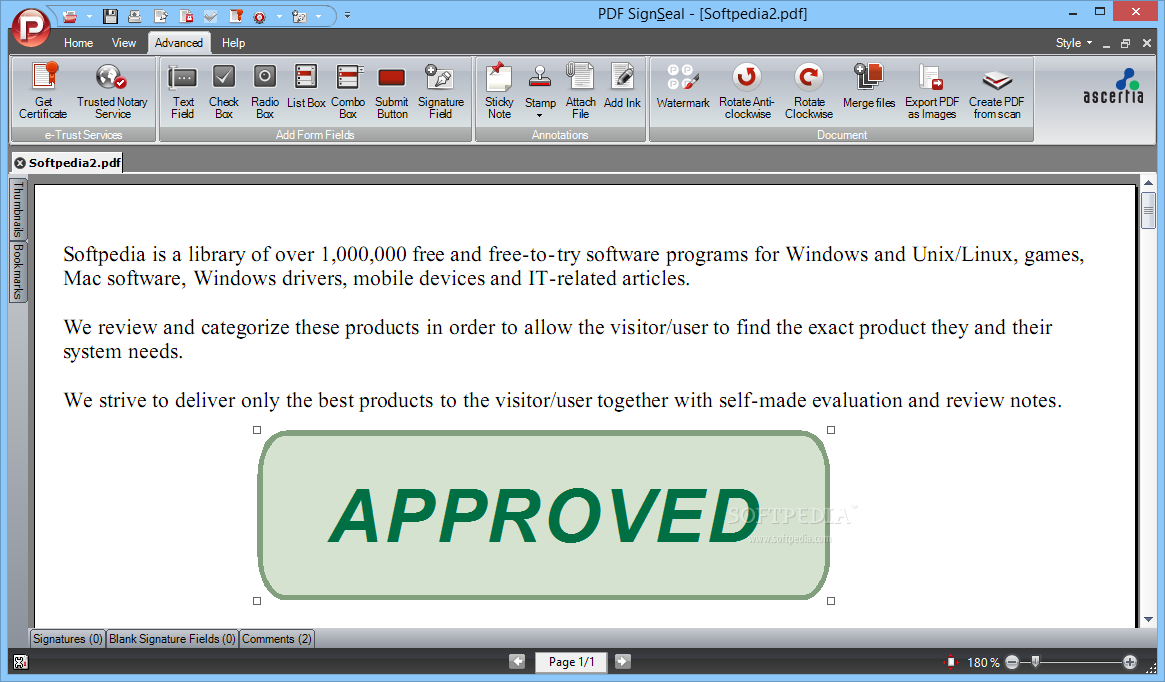Click the vertical scrollbar down arrow
Image resolution: width=1165 pixels, height=682 pixels.
tap(1149, 619)
